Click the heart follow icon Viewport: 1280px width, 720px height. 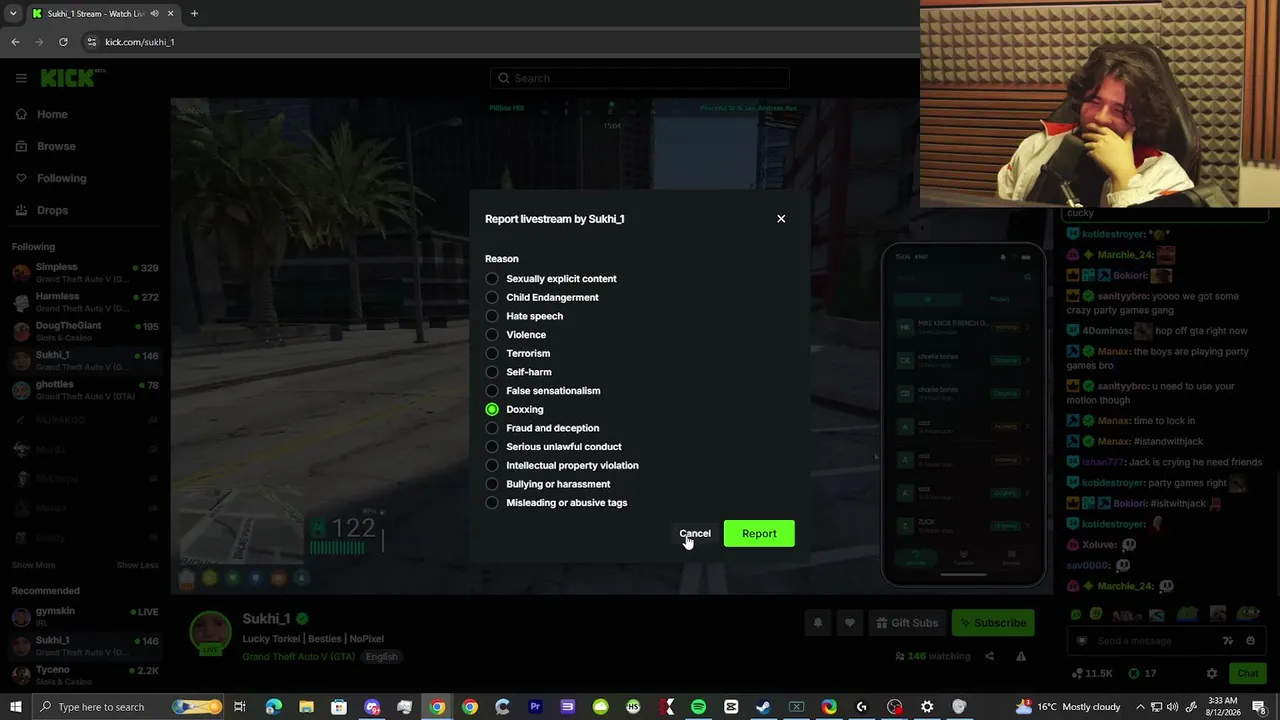tap(850, 623)
